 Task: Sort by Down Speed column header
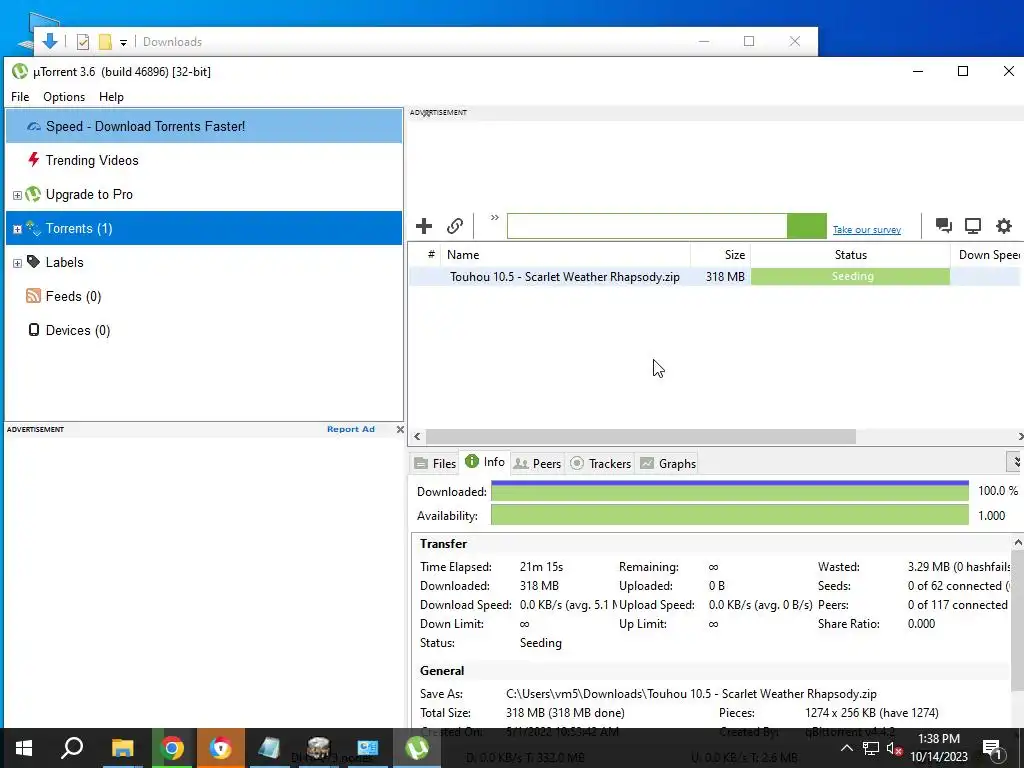point(987,255)
